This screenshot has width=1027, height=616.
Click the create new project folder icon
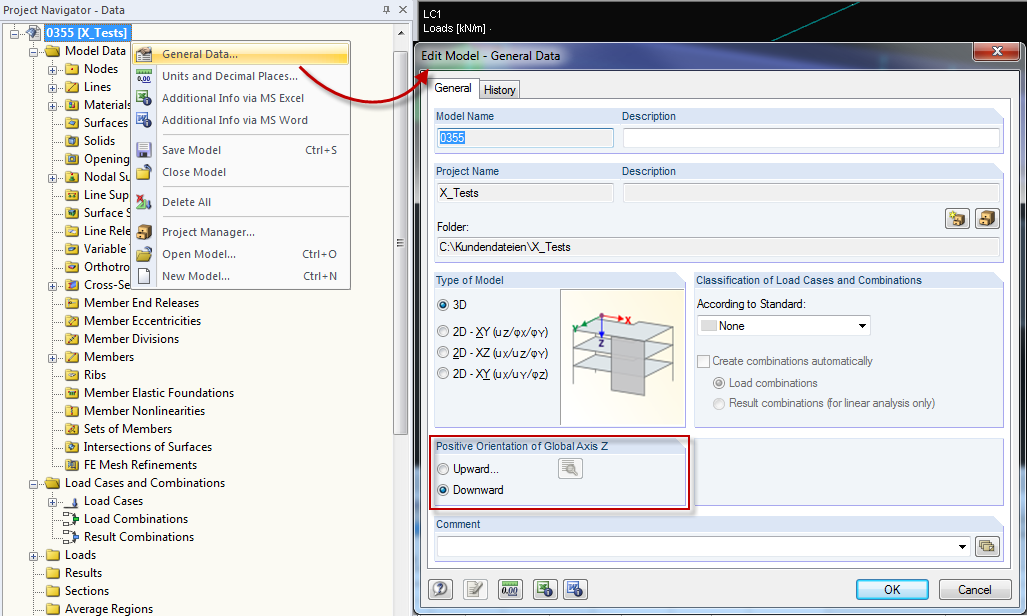pyautogui.click(x=958, y=218)
